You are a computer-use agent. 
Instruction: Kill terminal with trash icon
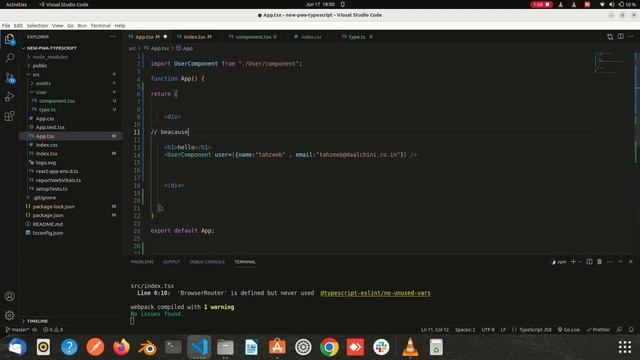pyautogui.click(x=600, y=262)
